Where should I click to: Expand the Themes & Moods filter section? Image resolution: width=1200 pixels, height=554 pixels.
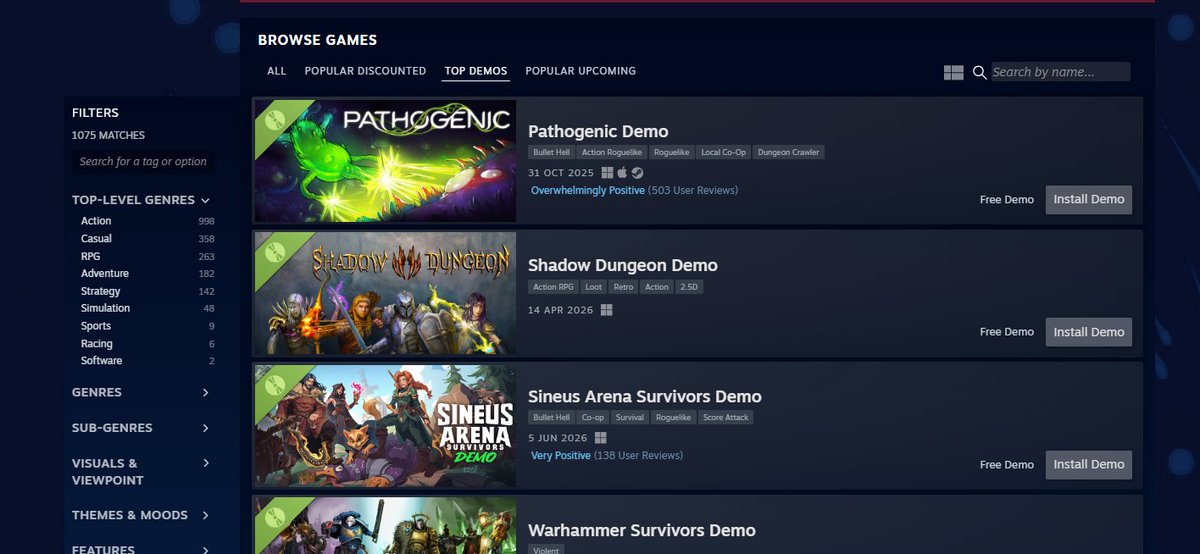click(x=206, y=515)
